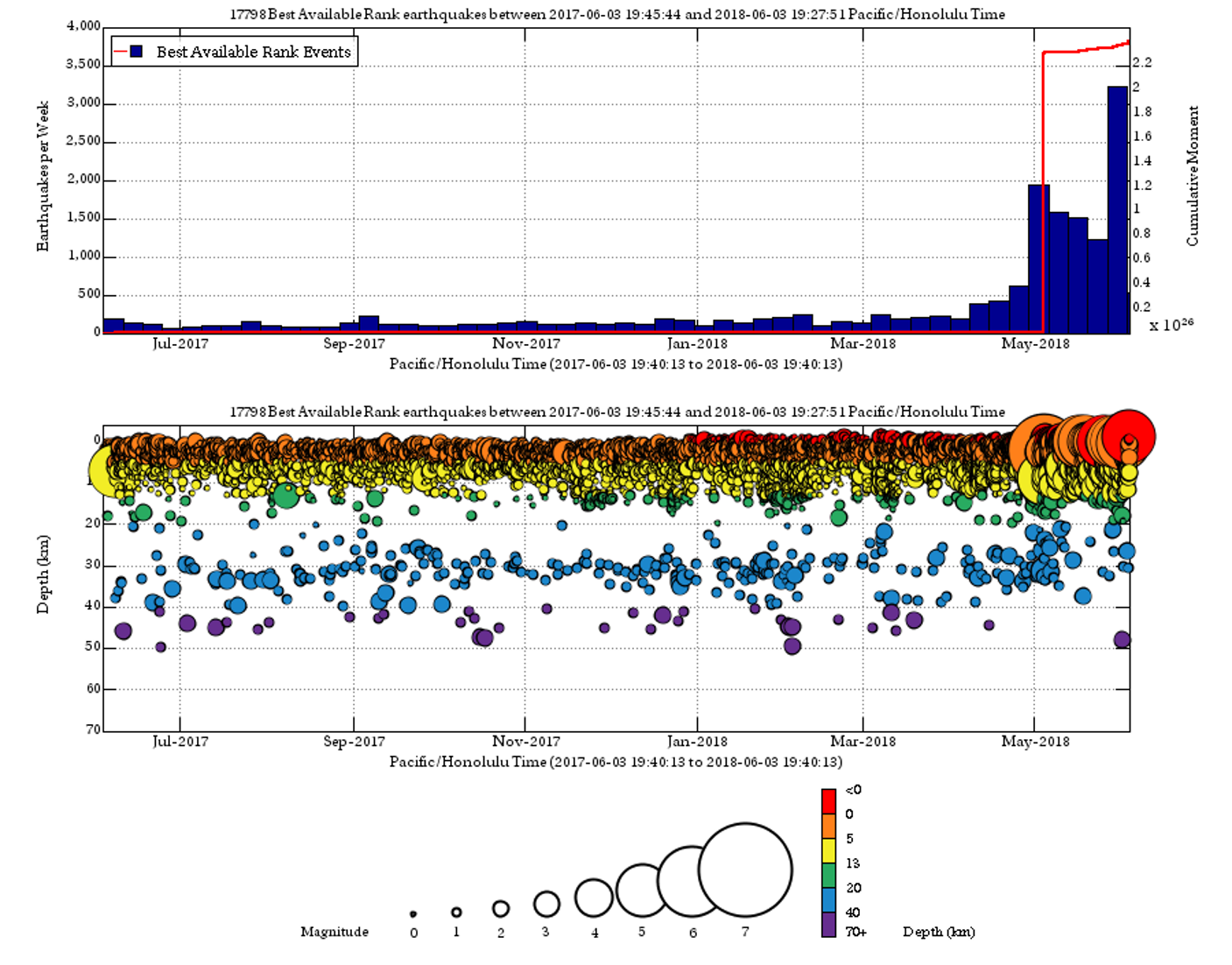Click the largest red circle at the depth plot's right edge

click(x=1129, y=435)
